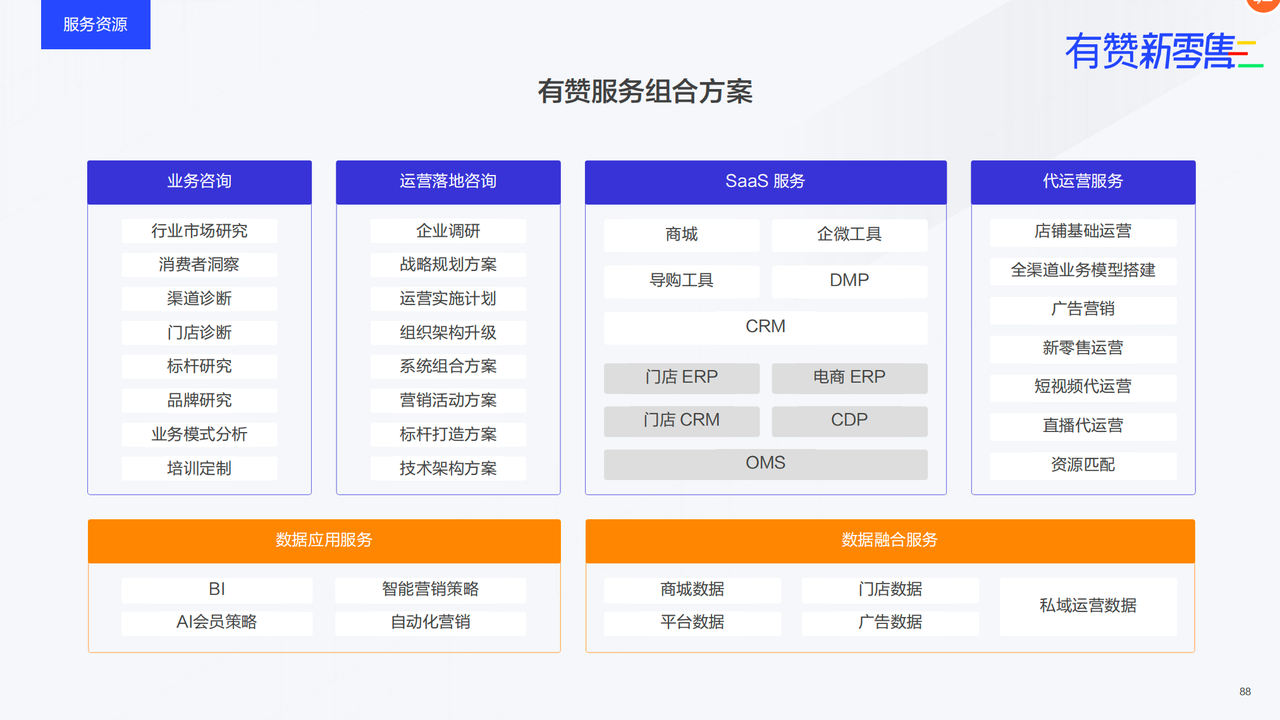Select the 数据融合服务 header
This screenshot has width=1280, height=720.
(890, 540)
